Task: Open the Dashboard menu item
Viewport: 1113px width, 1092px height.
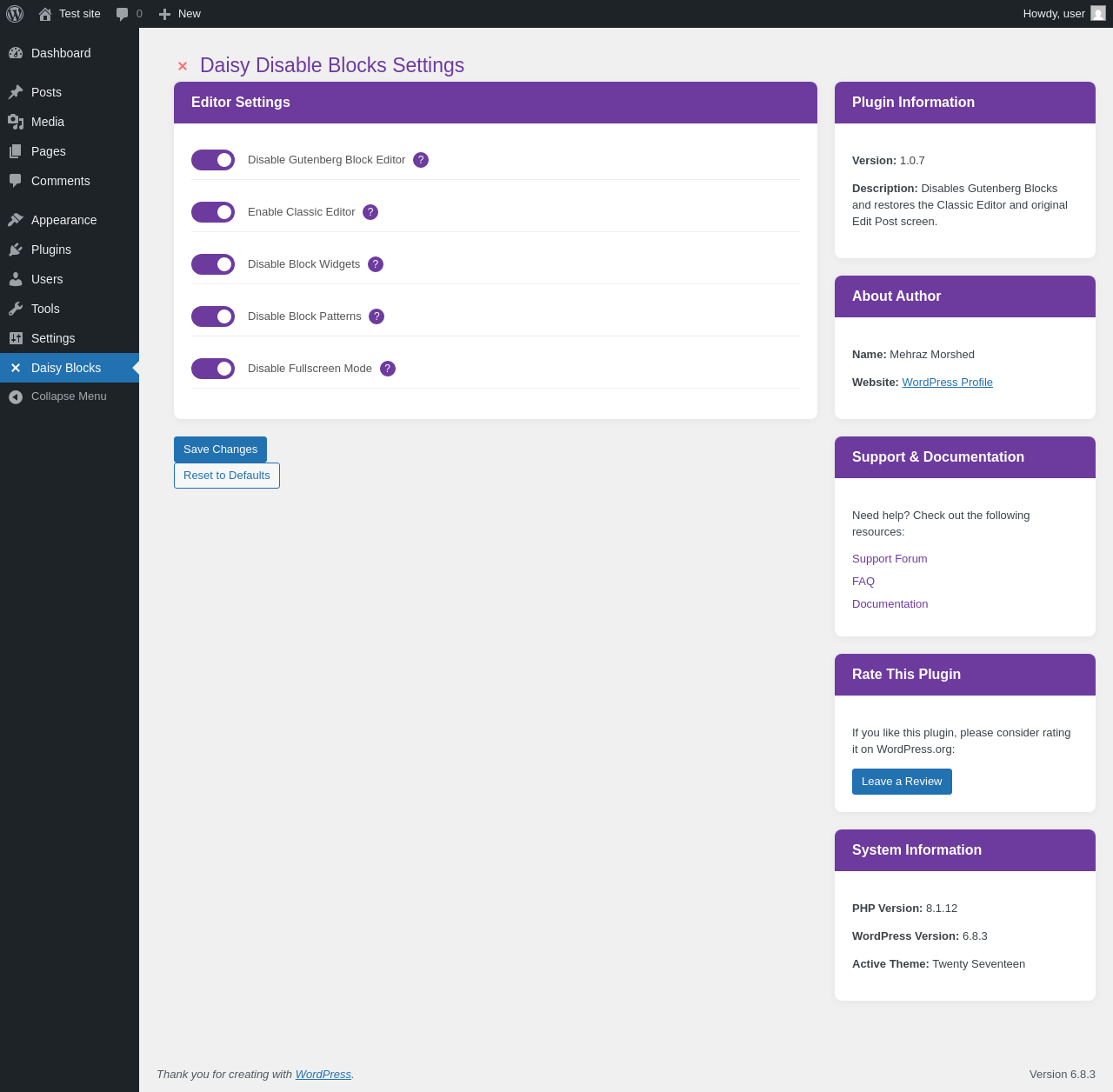Action: click(x=70, y=53)
